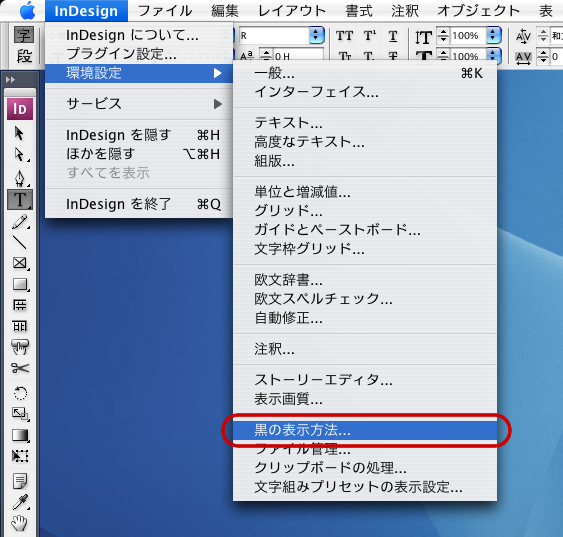Screen dimensions: 563x537
Task: Open 単位と増減値... preferences
Action: 365,192
